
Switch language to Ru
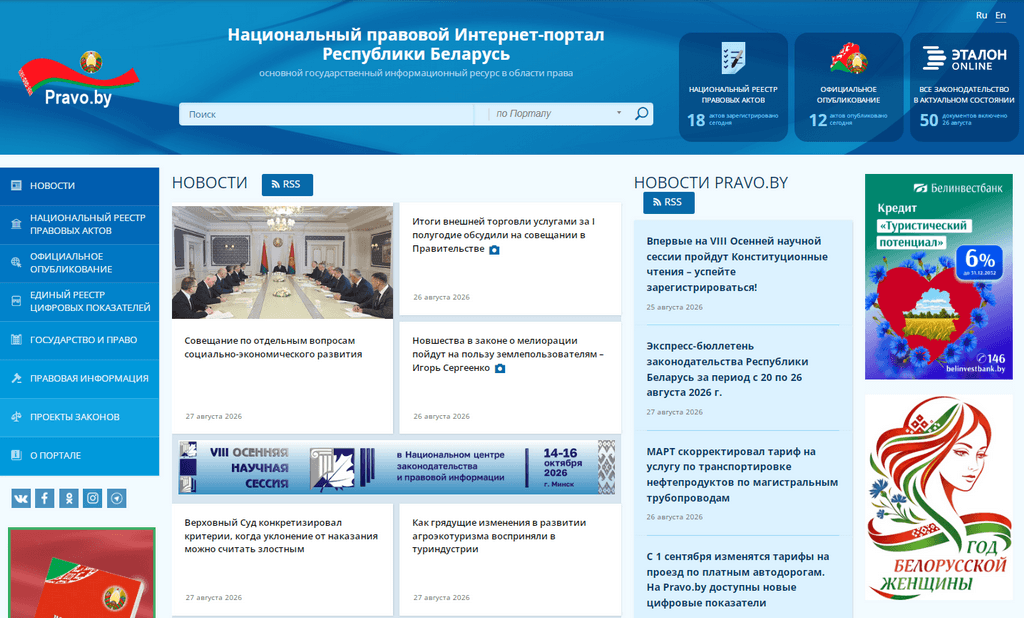[x=982, y=15]
